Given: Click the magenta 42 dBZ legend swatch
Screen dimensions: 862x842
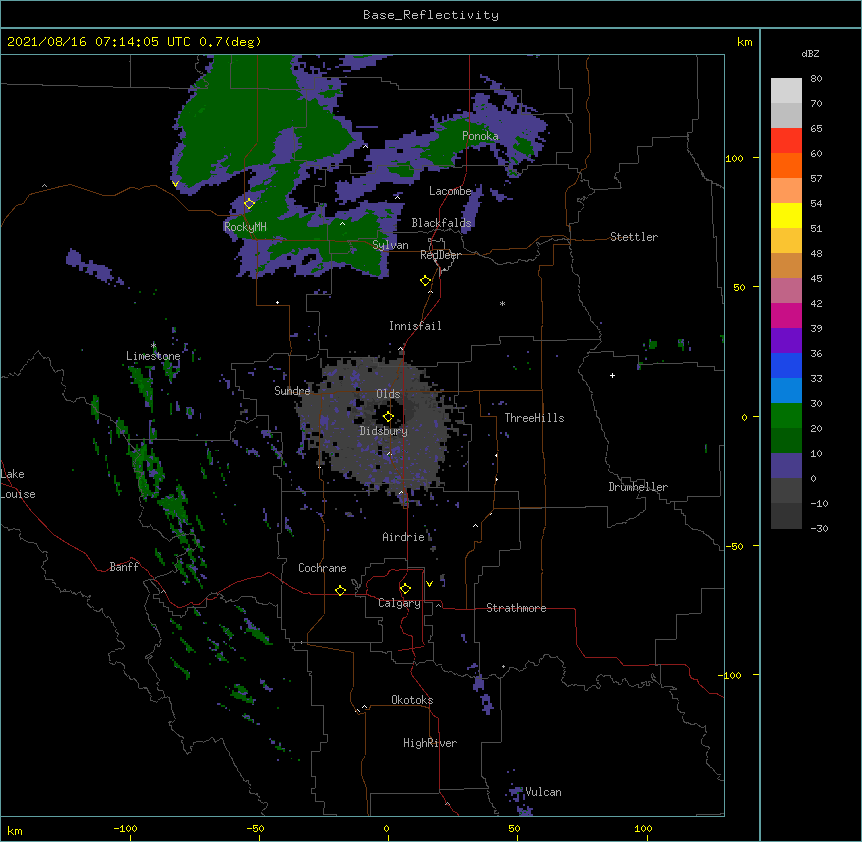Looking at the screenshot, I should pyautogui.click(x=786, y=315).
